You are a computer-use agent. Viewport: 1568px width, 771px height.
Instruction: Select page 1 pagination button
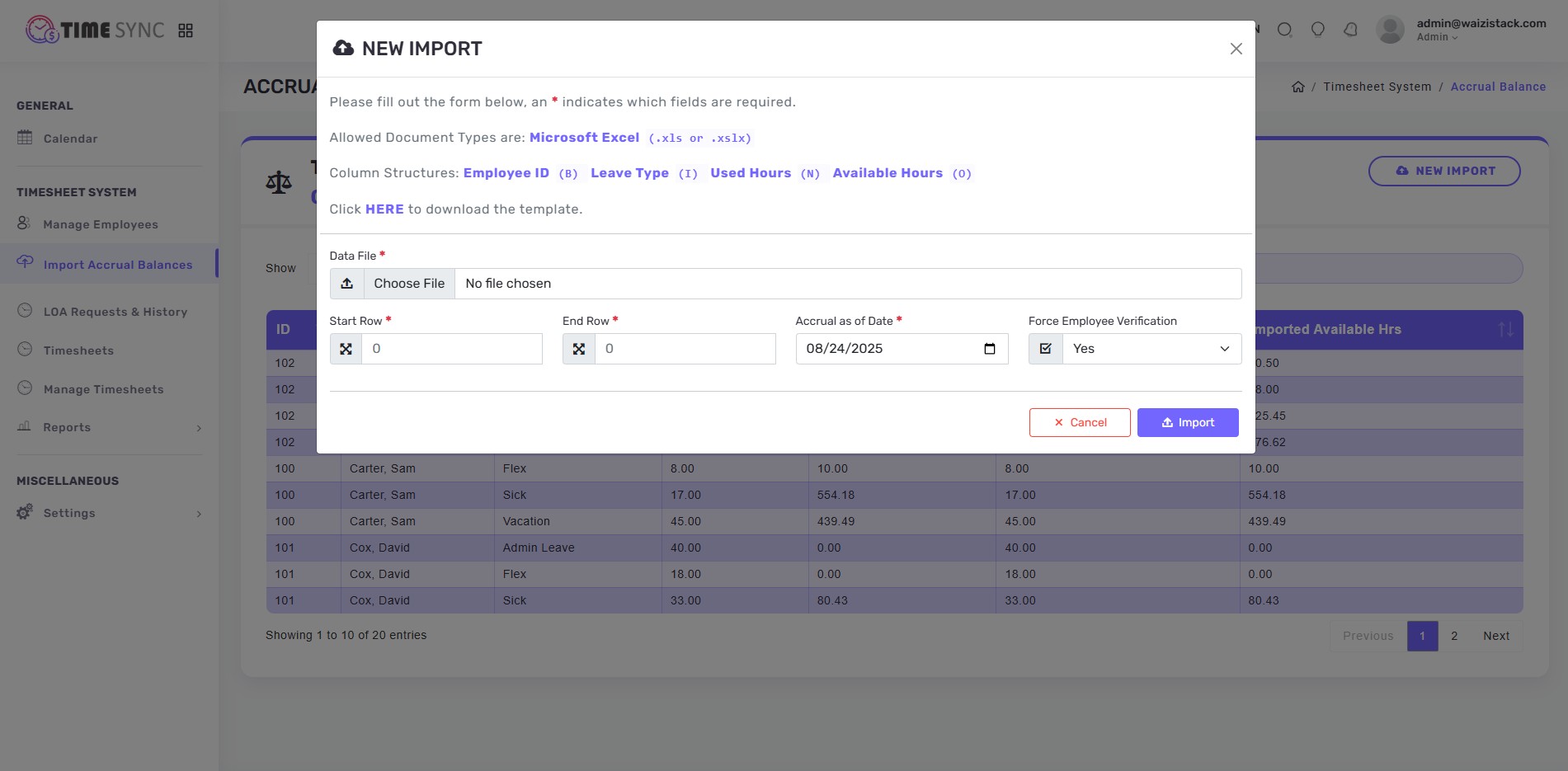tap(1423, 636)
